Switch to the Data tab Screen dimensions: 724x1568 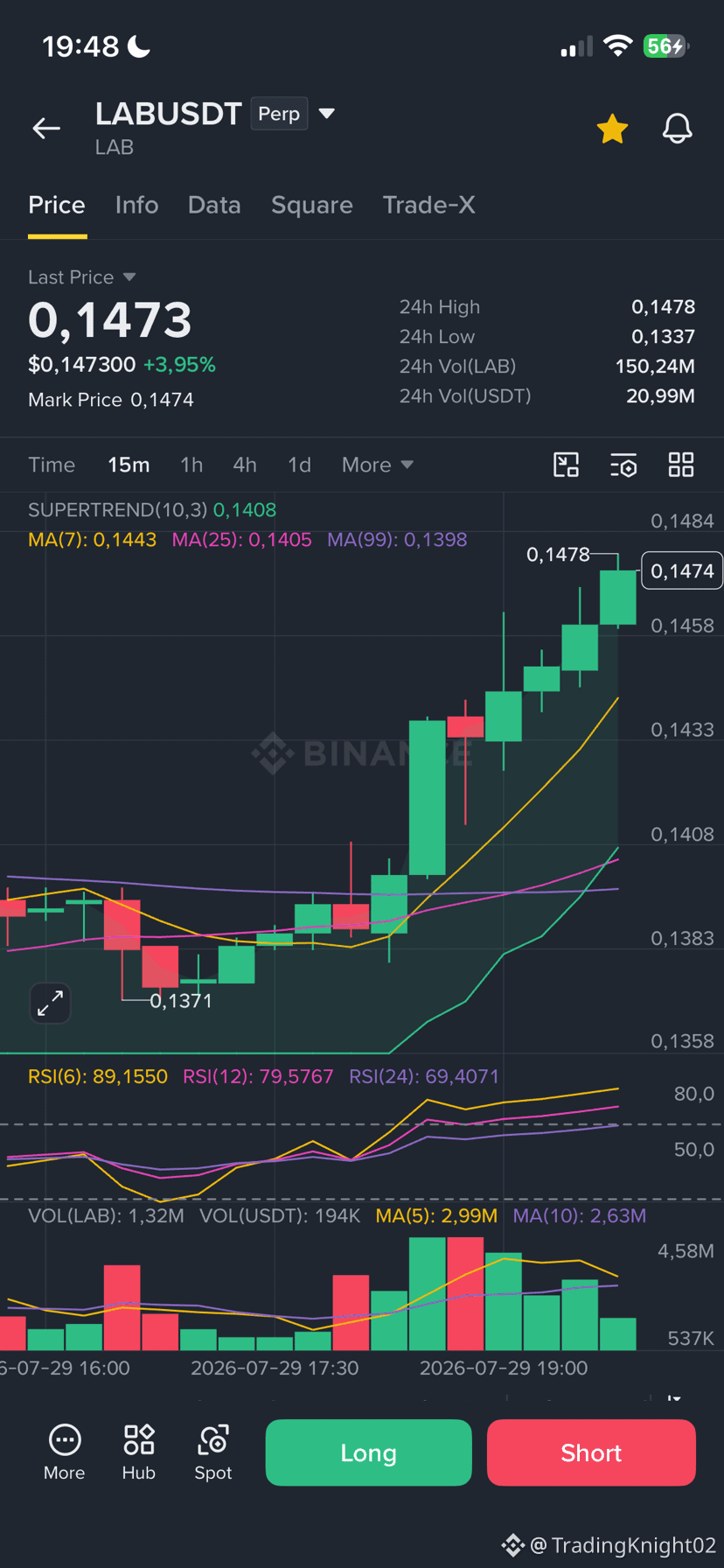(x=214, y=205)
